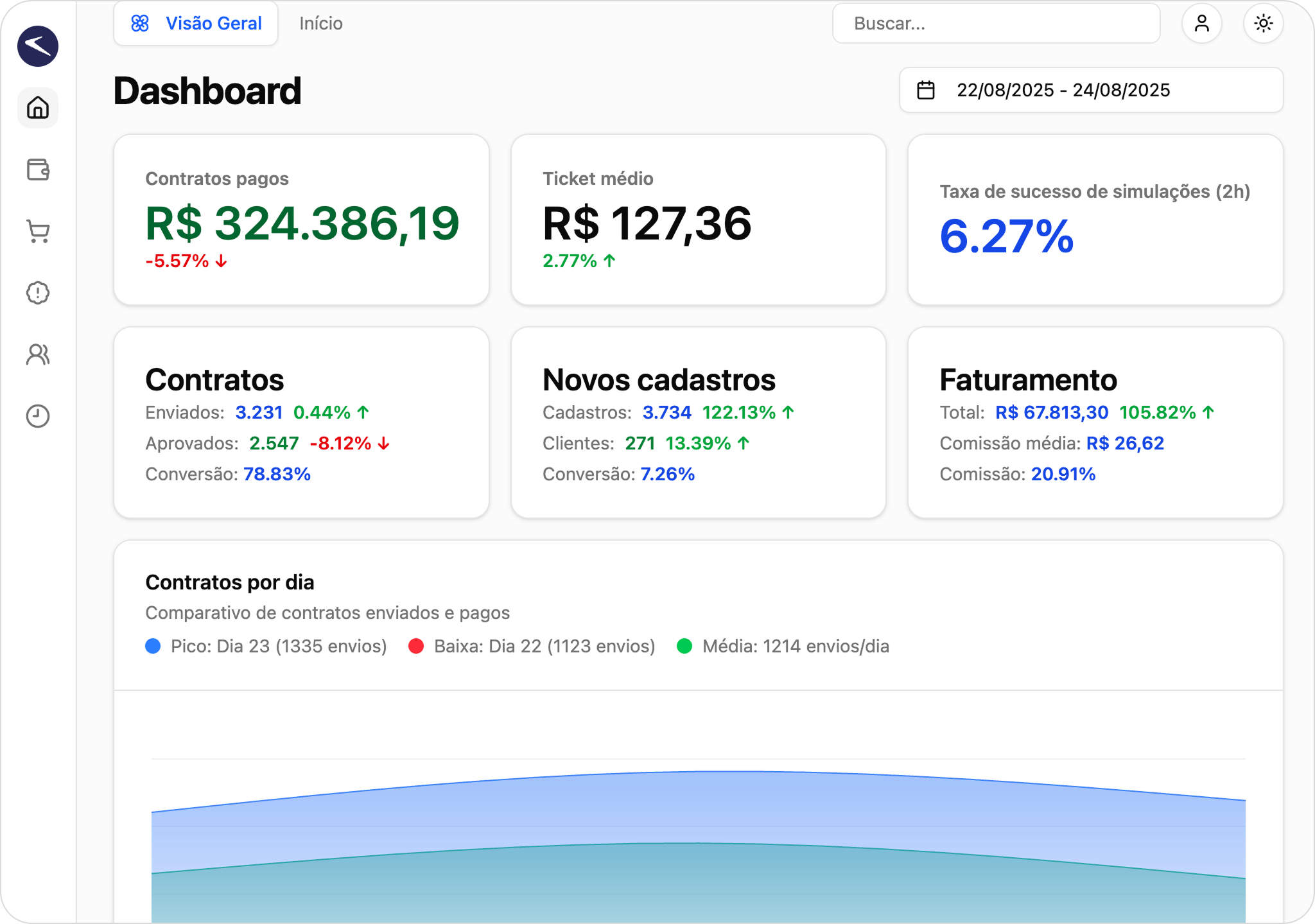Toggle light/dark theme with the sun icon
1315x924 pixels.
tap(1264, 23)
